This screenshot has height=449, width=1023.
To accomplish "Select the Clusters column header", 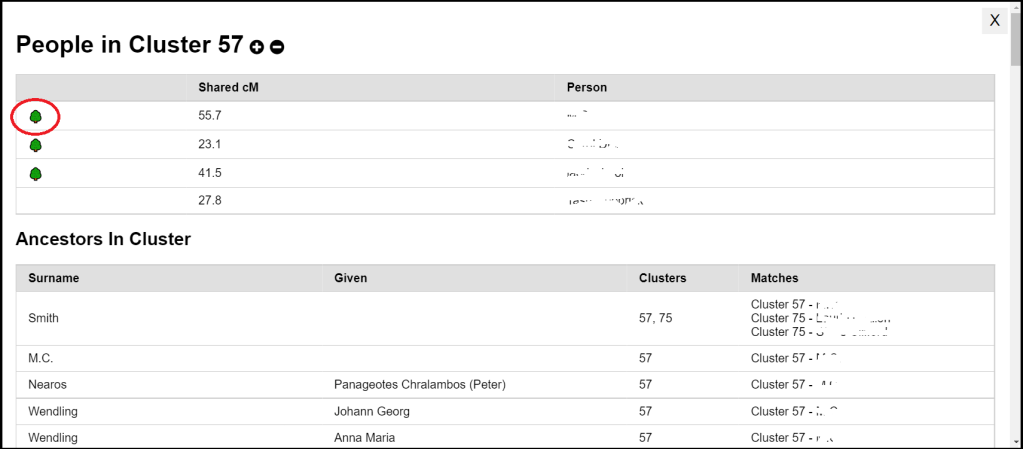I will 662,278.
